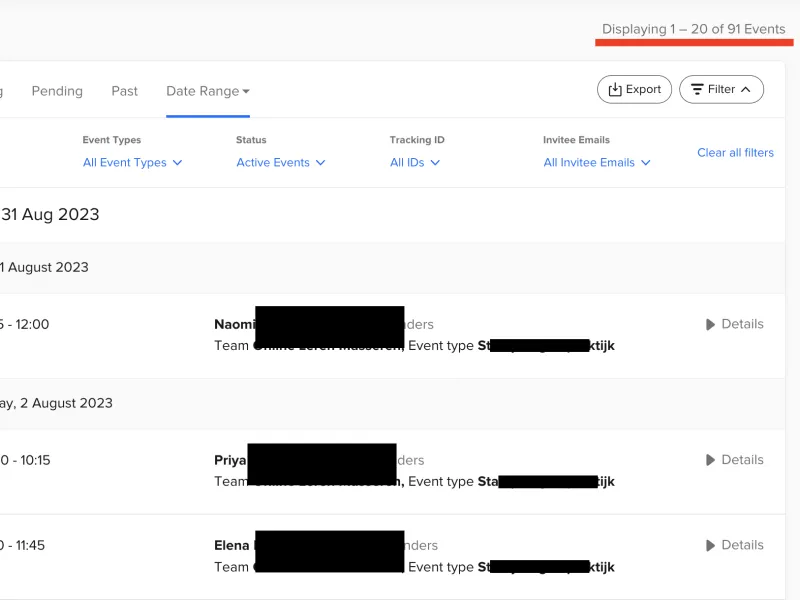This screenshot has height=600, width=800.
Task: Select the 31 Aug 2023 date heading
Action: tap(50, 214)
